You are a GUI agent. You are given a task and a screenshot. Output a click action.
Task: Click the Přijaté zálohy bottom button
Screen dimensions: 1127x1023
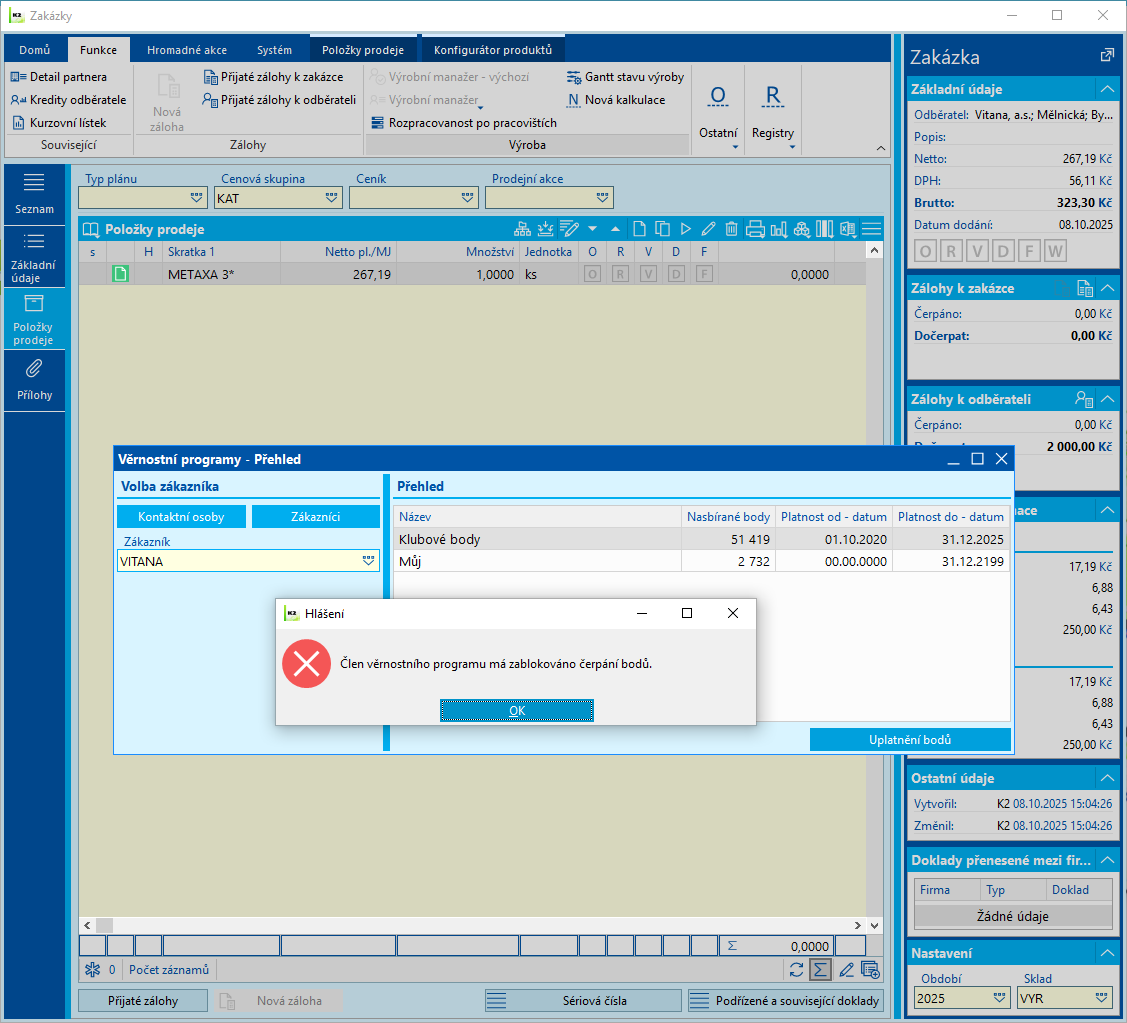tap(143, 1001)
